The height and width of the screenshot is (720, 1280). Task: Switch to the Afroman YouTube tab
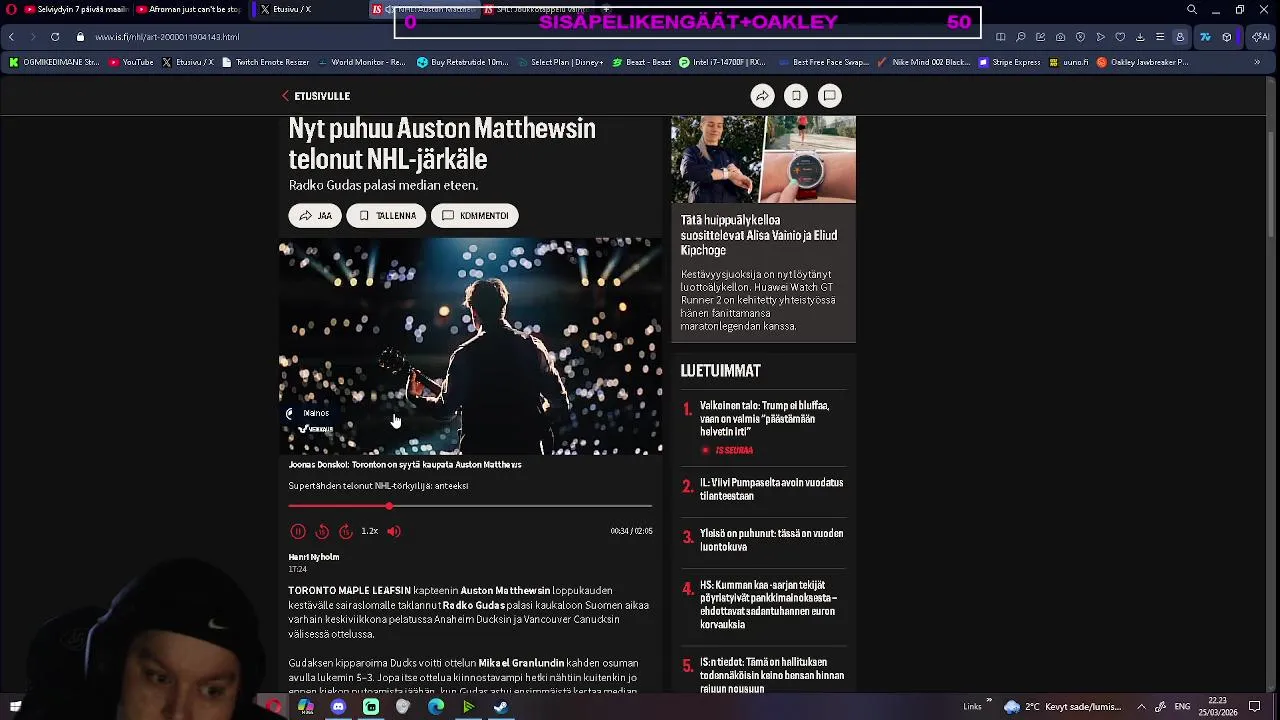188,9
